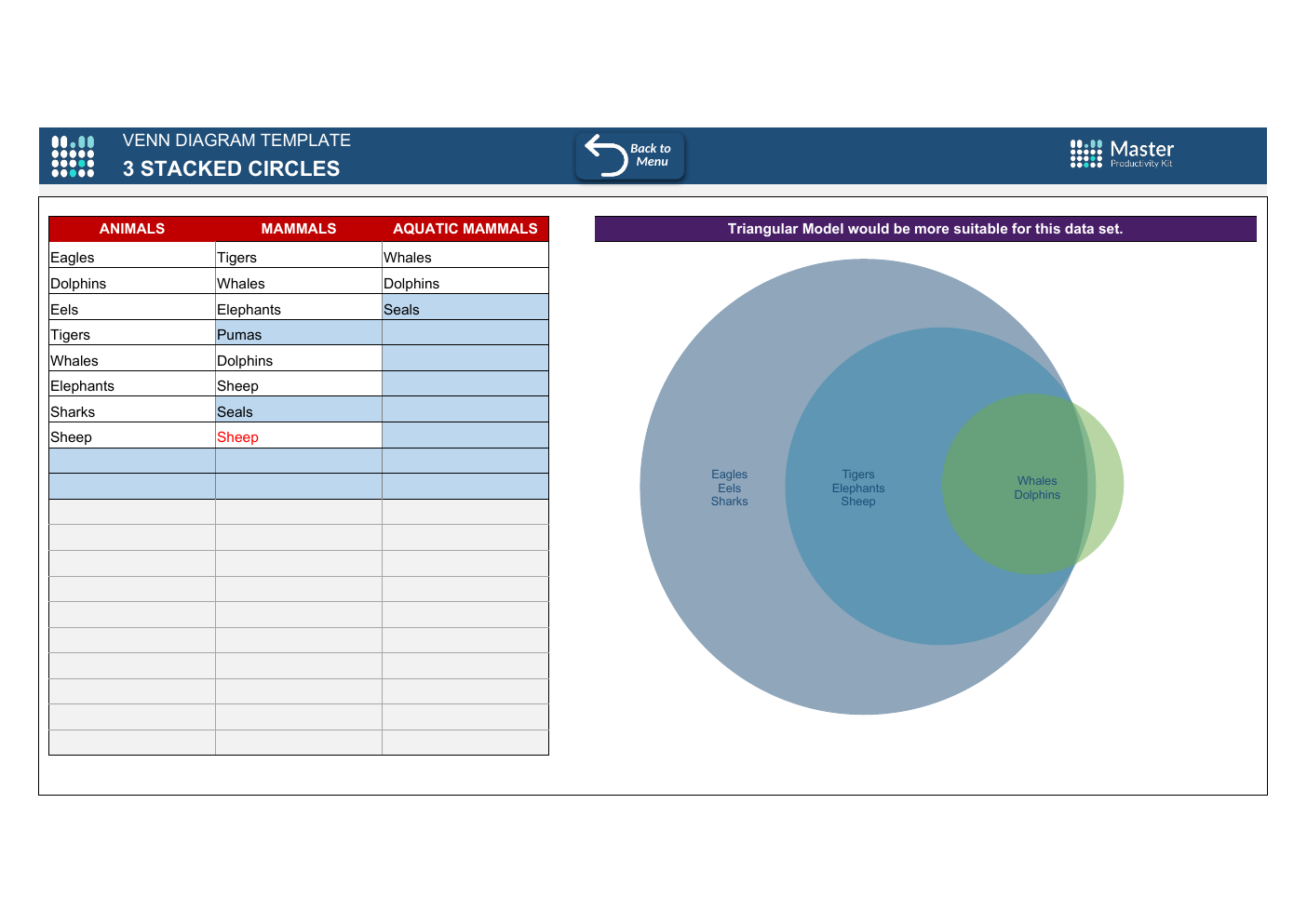Click the purple Triangular Model message banner
Image resolution: width=1307 pixels, height=924 pixels.
925,229
